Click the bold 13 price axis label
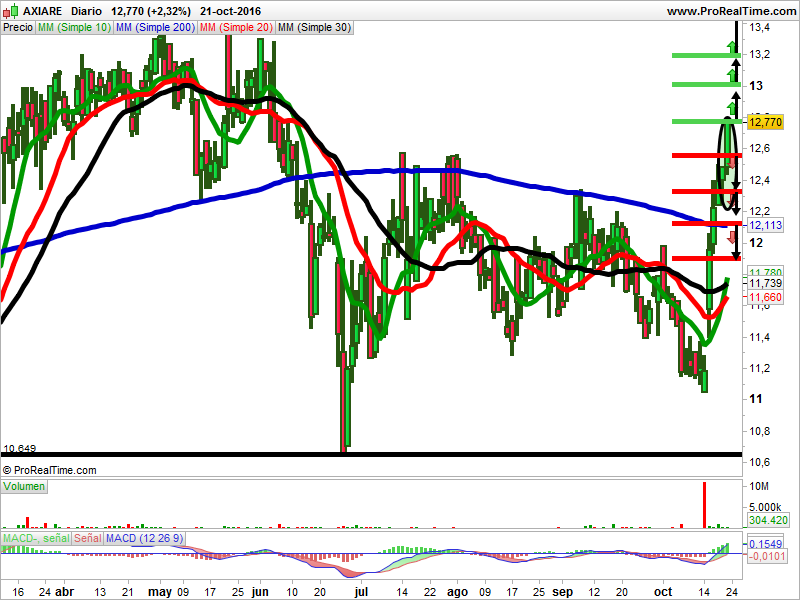 coord(756,86)
